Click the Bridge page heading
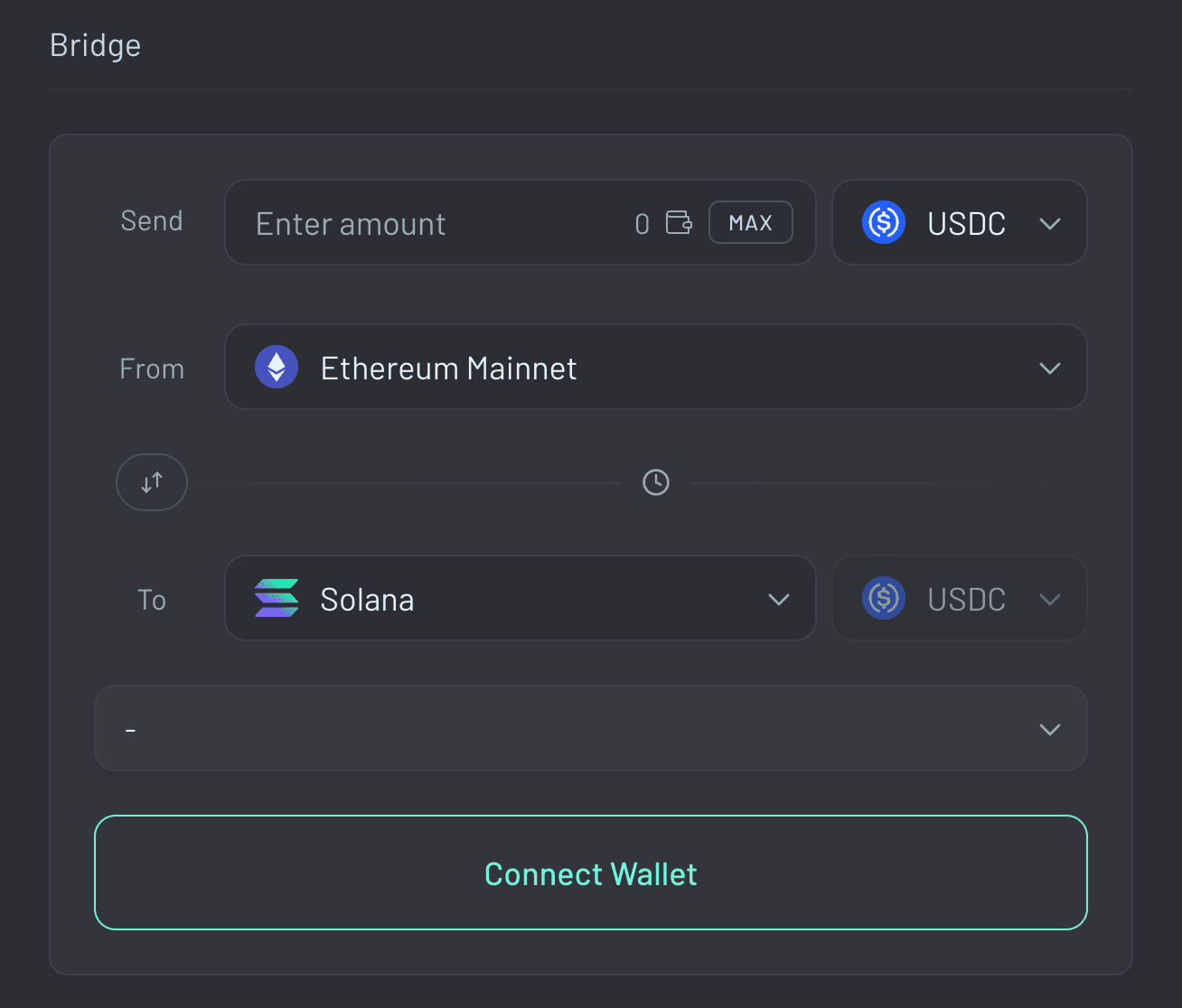 pos(95,44)
